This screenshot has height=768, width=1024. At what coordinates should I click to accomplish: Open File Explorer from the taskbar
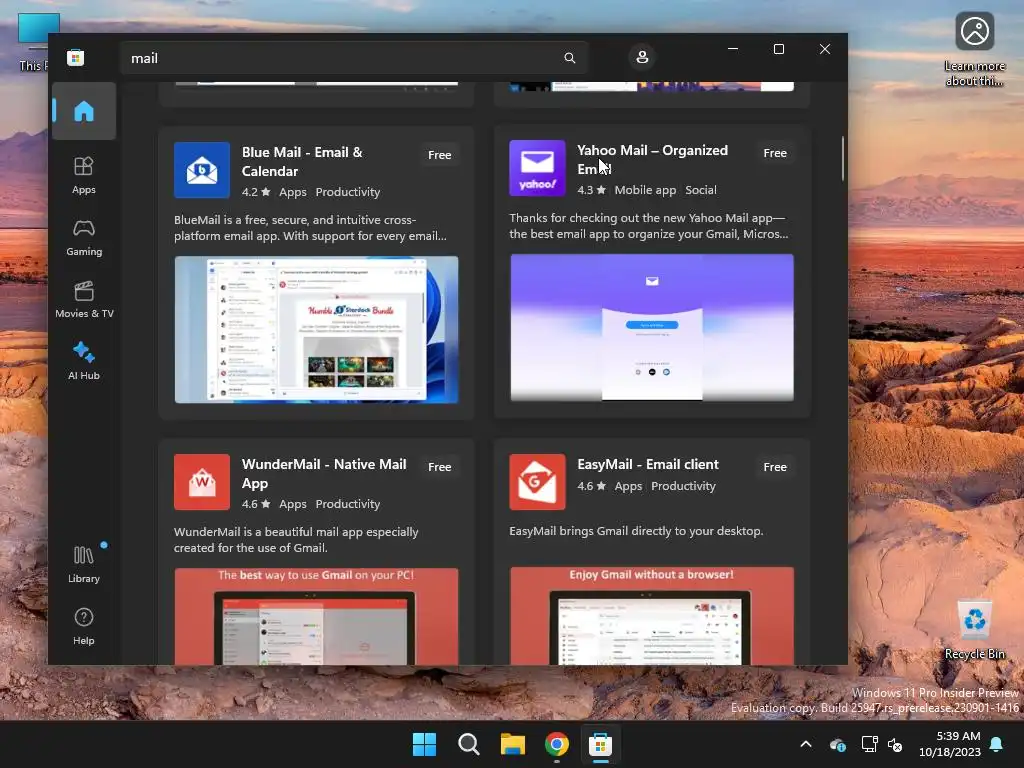coord(513,744)
